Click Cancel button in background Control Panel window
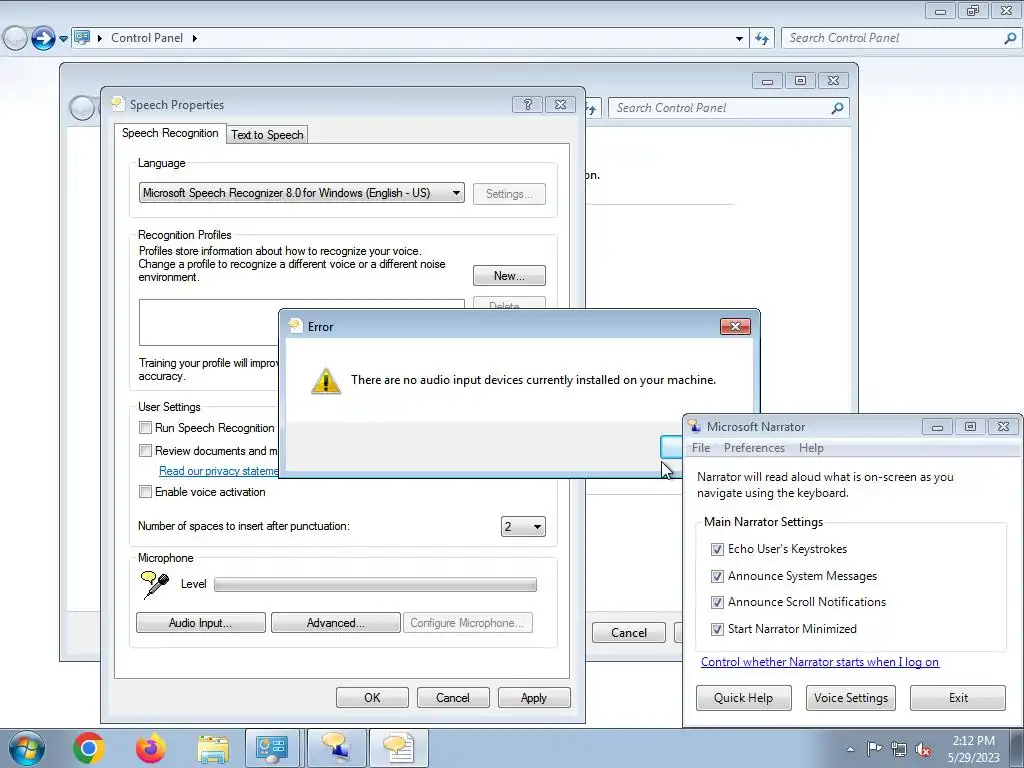1024x768 pixels. [629, 632]
